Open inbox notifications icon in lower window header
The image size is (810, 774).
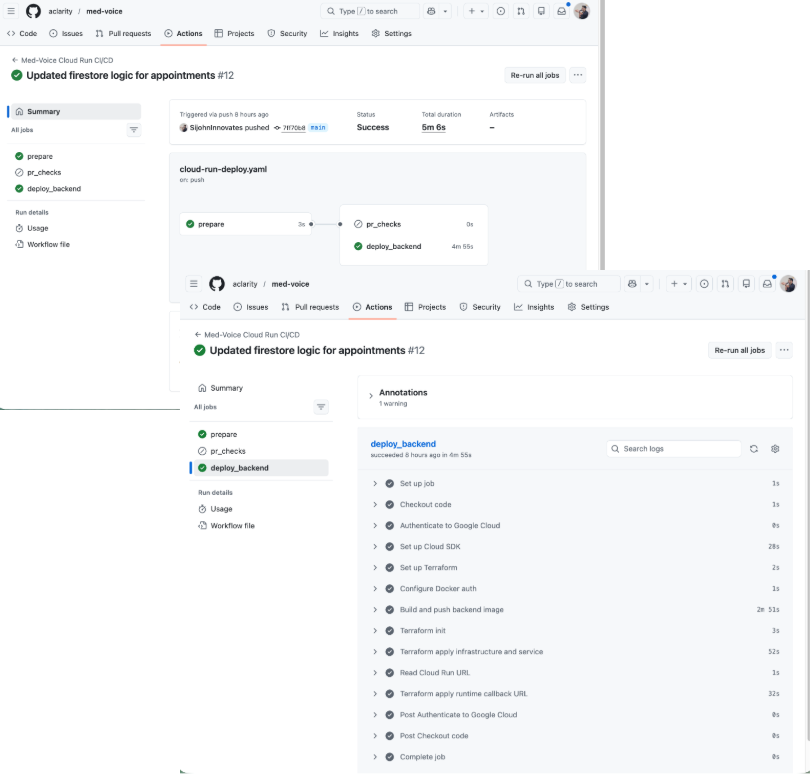tap(768, 284)
